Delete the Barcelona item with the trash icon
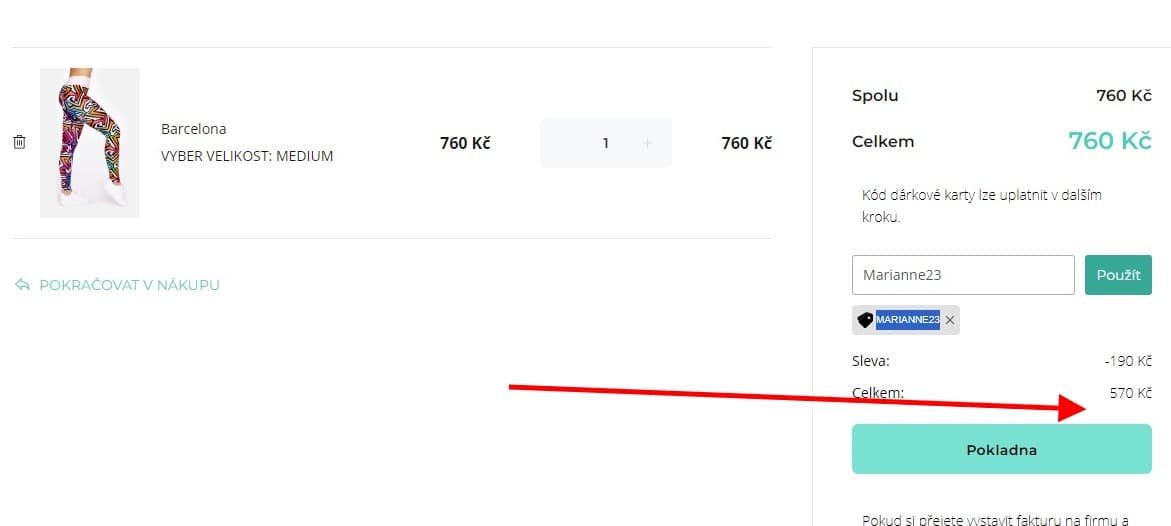The width and height of the screenshot is (1171, 526). [19, 143]
